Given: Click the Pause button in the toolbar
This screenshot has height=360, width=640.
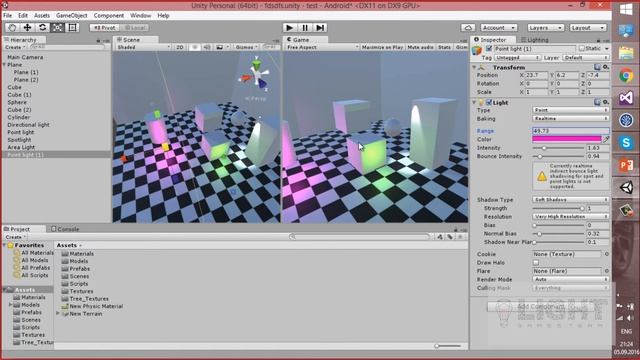Looking at the screenshot, I should tap(305, 27).
